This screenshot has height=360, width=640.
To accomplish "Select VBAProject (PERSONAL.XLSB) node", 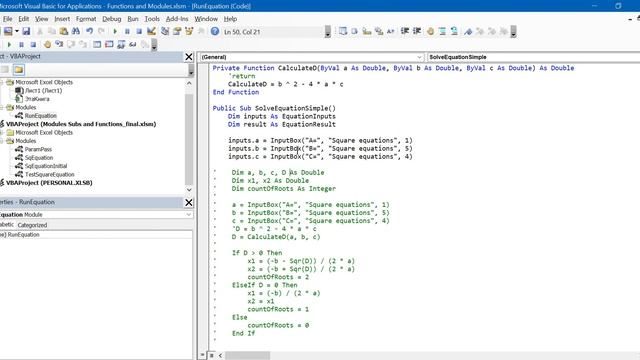I will tap(49, 183).
